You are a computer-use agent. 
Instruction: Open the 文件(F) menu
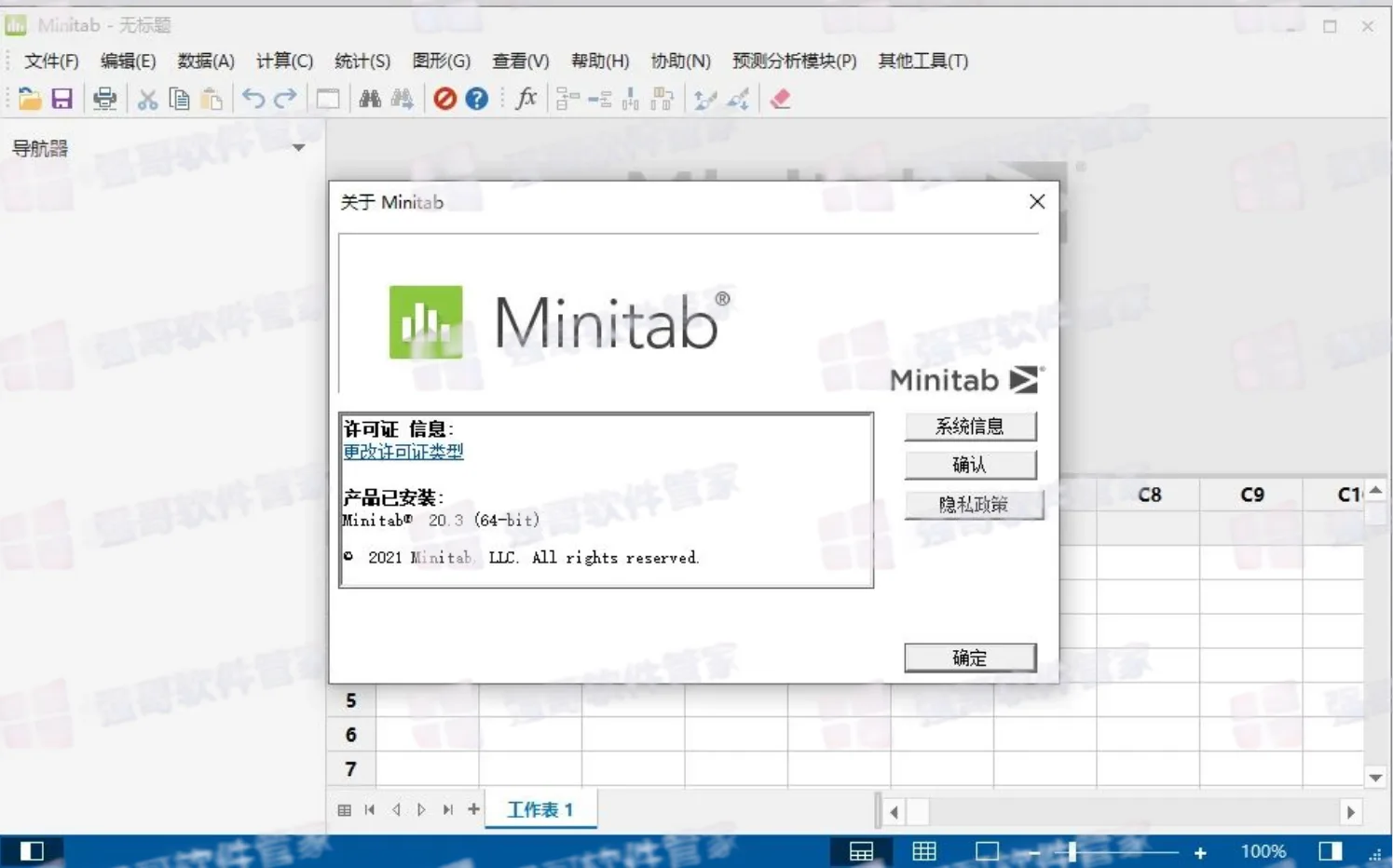(x=51, y=61)
